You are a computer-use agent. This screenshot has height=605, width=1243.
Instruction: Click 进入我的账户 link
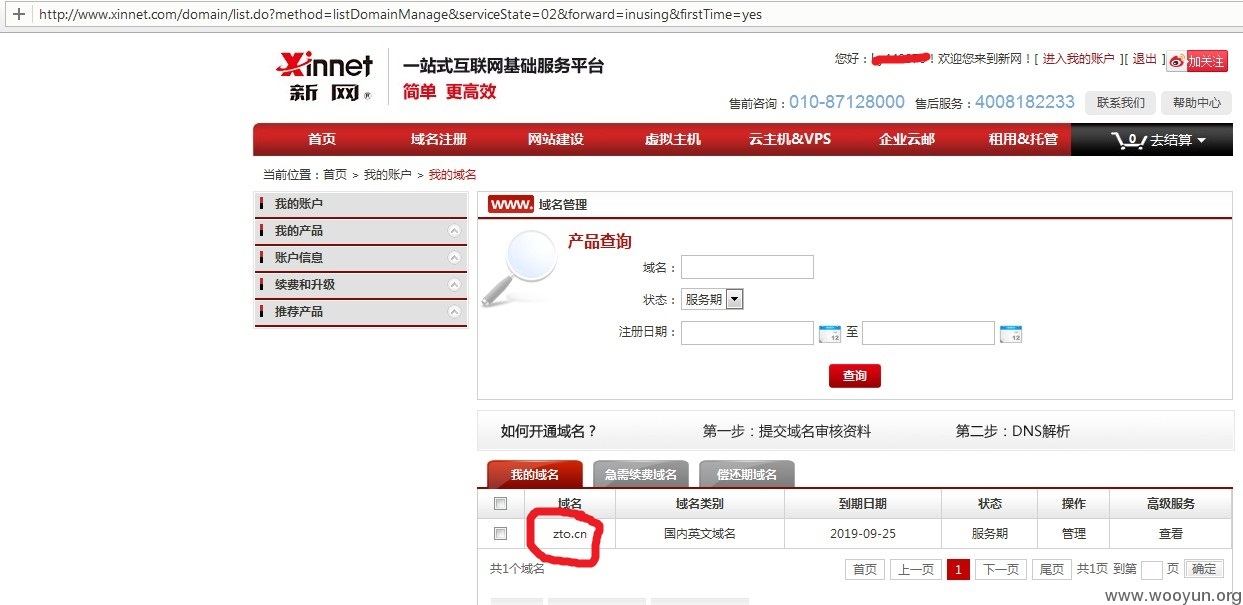(1078, 59)
